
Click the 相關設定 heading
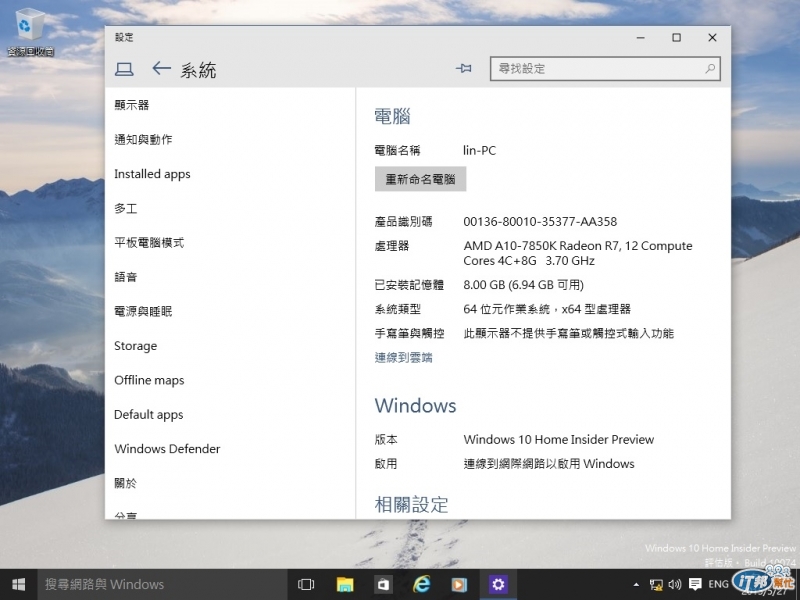tap(411, 505)
